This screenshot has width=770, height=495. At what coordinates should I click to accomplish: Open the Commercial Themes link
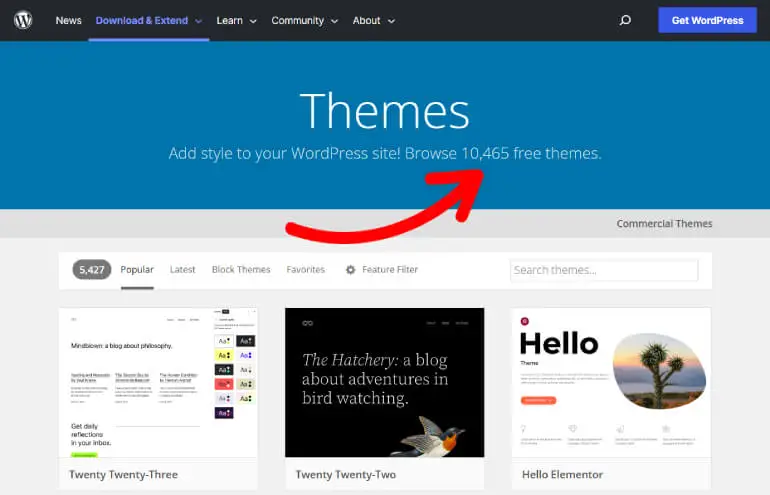pyautogui.click(x=664, y=223)
